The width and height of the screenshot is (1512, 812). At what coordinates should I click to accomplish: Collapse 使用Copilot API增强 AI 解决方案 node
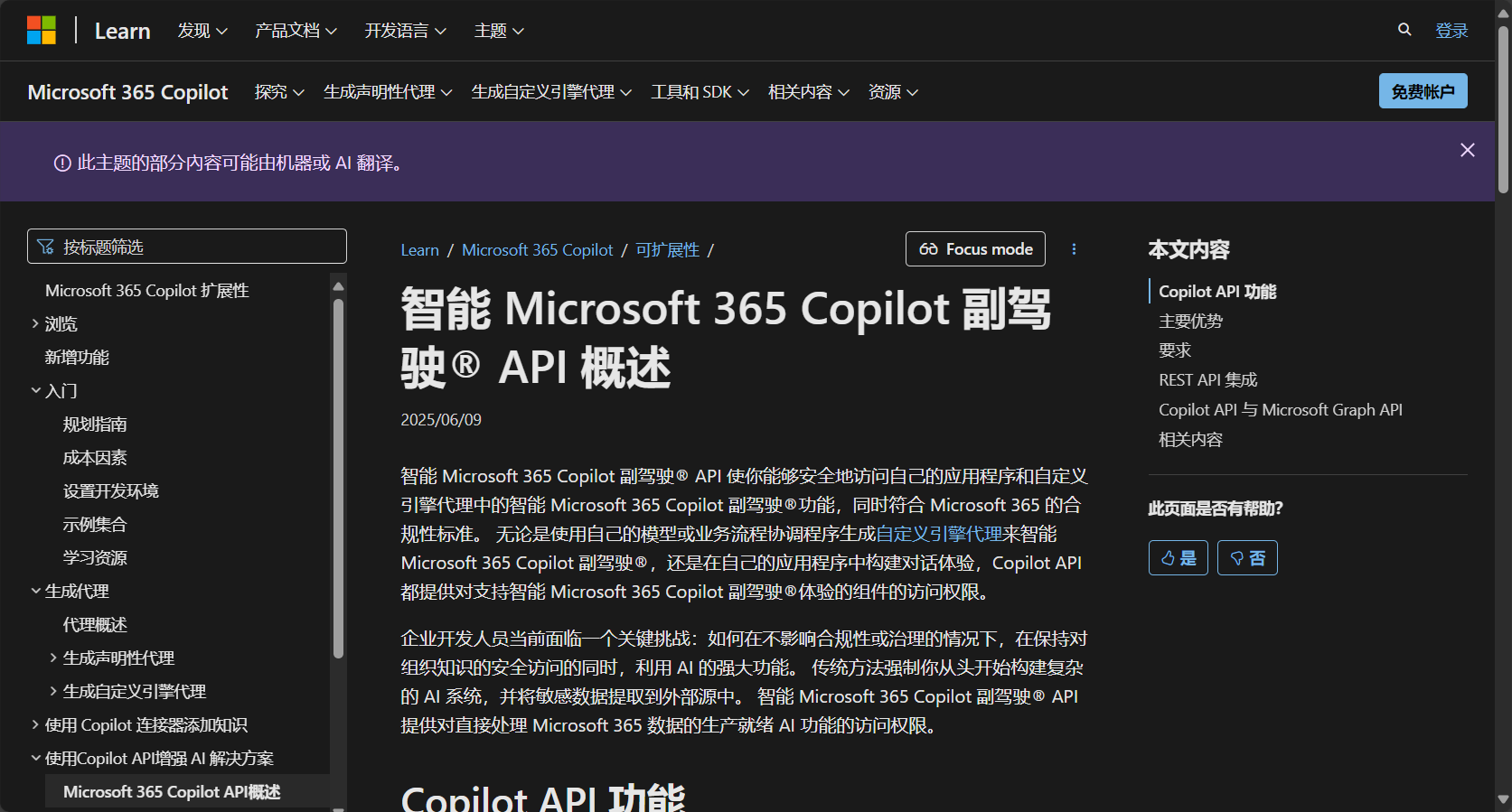click(35, 758)
